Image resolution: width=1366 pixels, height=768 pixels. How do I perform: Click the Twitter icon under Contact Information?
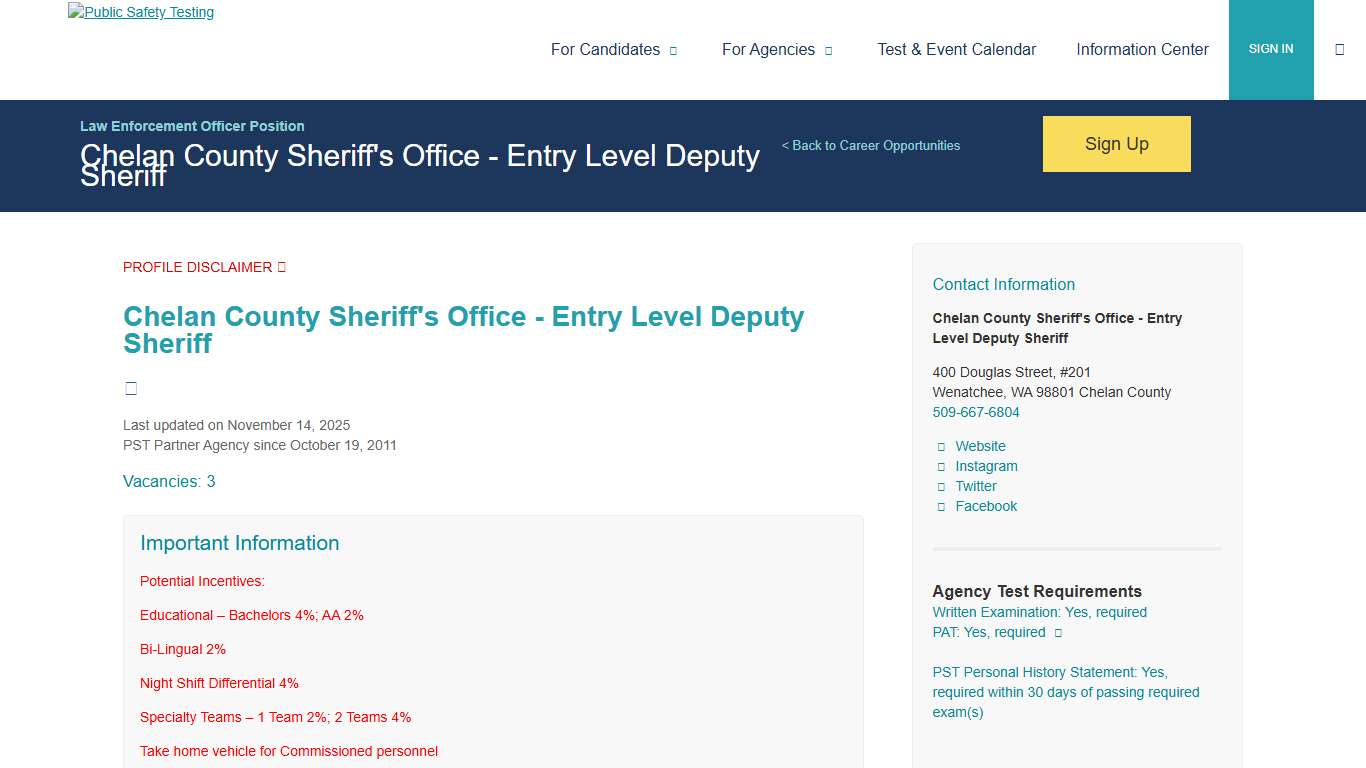click(941, 486)
